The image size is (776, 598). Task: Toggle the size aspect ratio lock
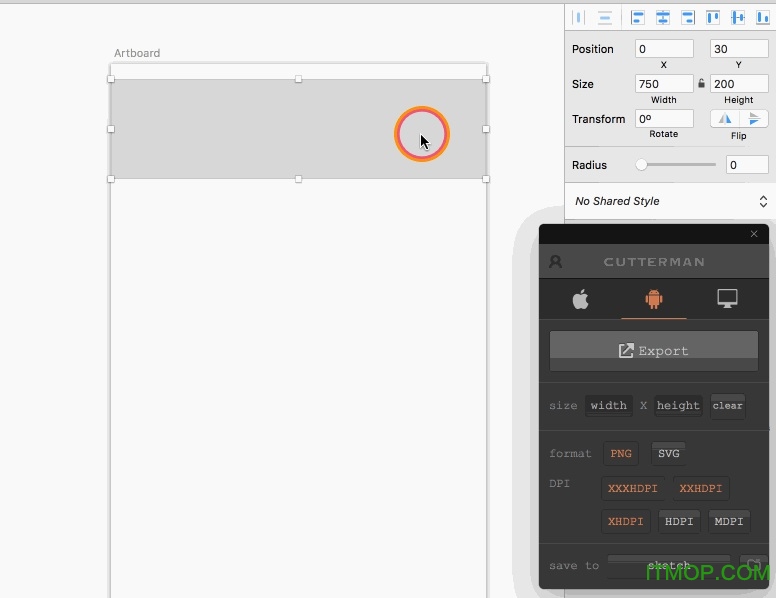point(701,84)
